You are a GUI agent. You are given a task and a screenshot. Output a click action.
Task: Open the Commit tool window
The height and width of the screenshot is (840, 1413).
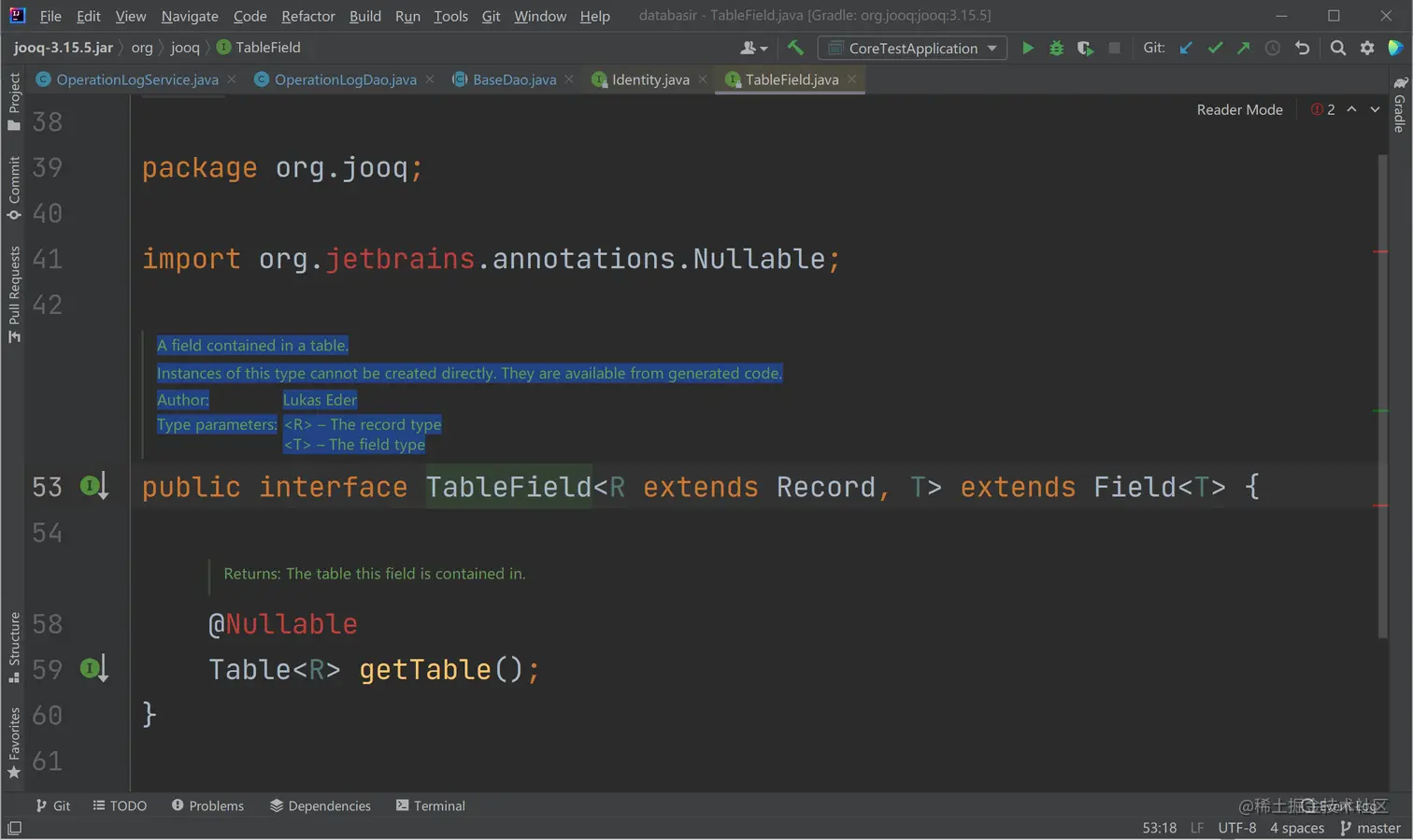[x=14, y=188]
